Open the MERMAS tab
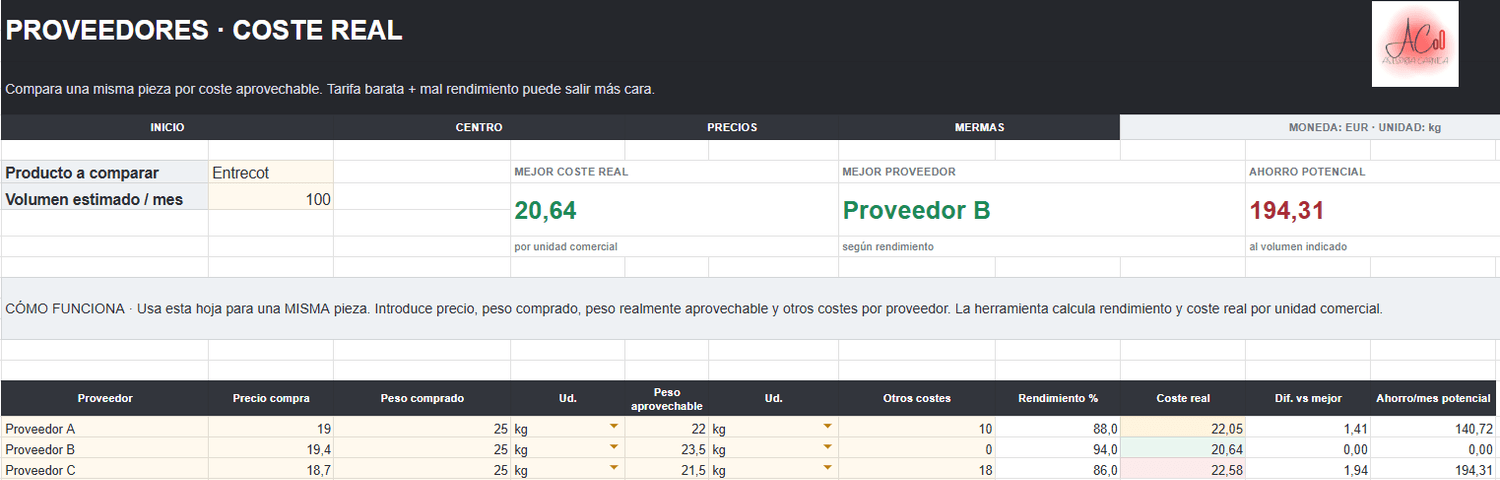Image resolution: width=1500 pixels, height=480 pixels. point(979,127)
